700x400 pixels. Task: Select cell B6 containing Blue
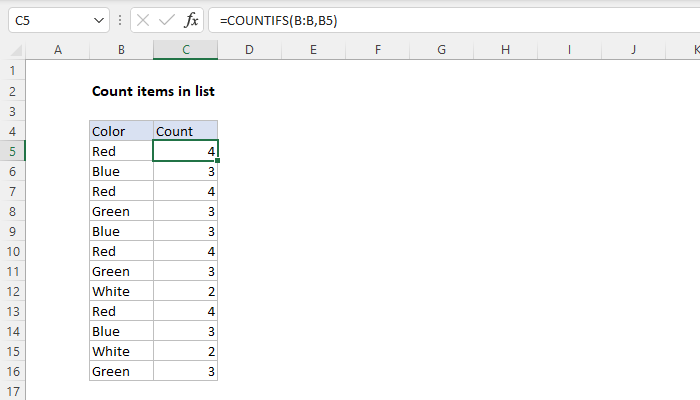click(121, 171)
